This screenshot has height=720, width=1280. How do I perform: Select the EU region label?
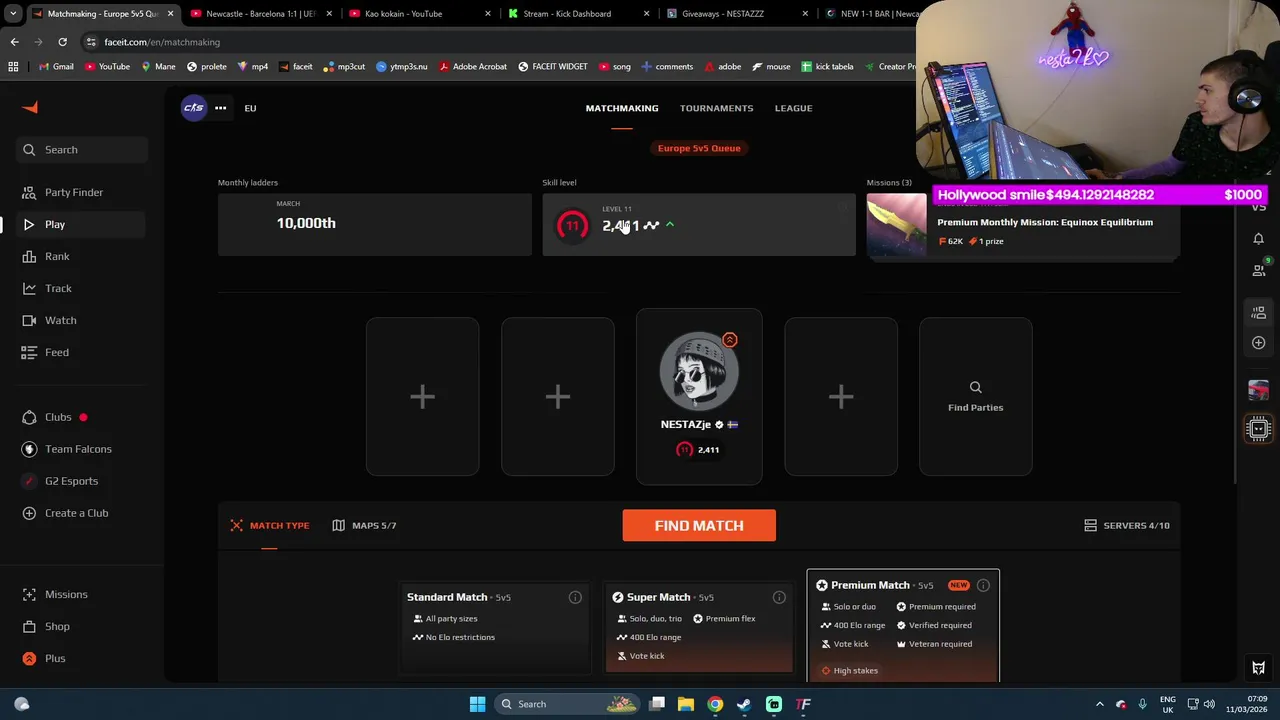[250, 108]
